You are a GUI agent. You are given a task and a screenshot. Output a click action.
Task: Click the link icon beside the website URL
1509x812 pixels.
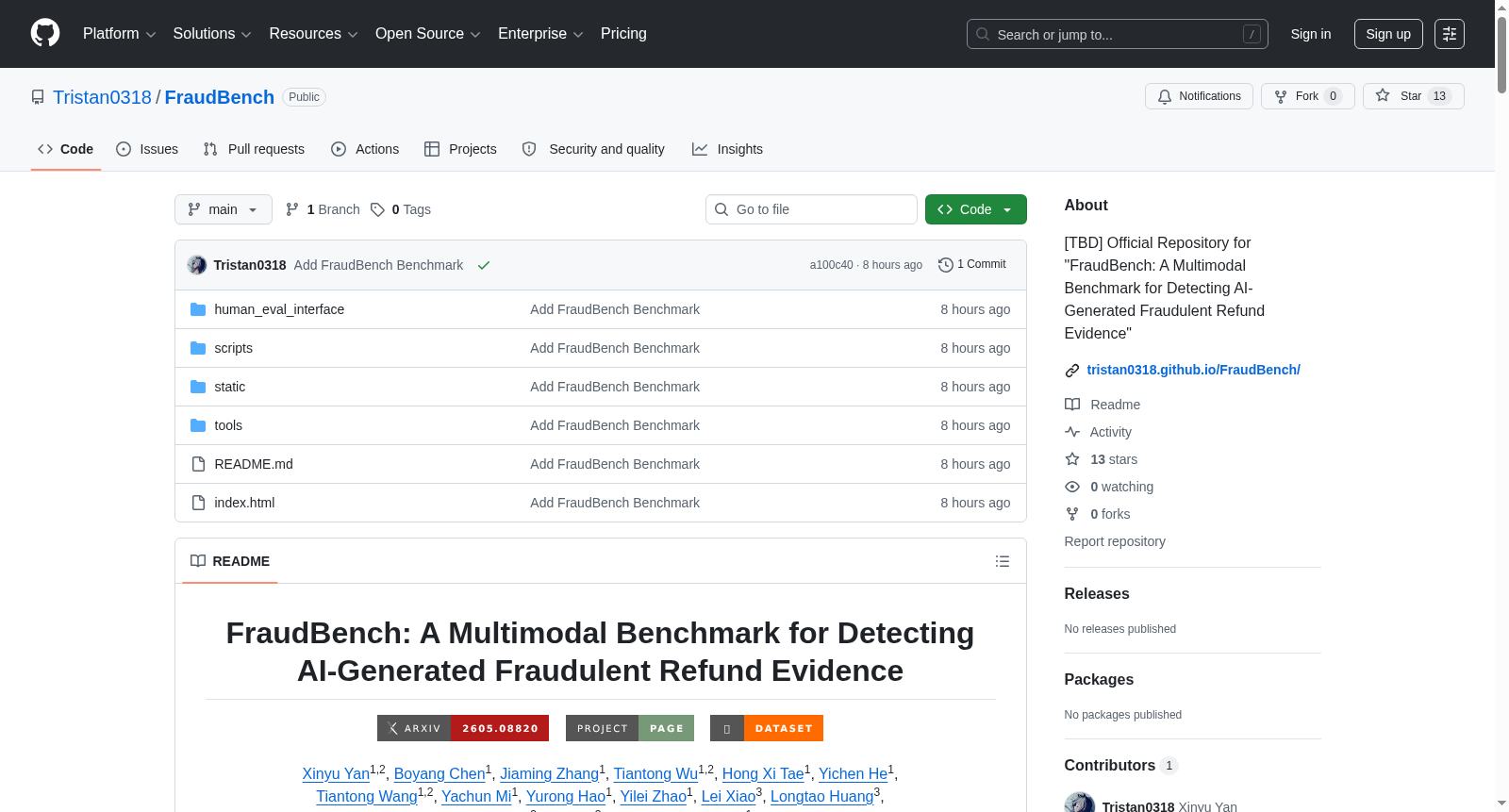coord(1072,371)
